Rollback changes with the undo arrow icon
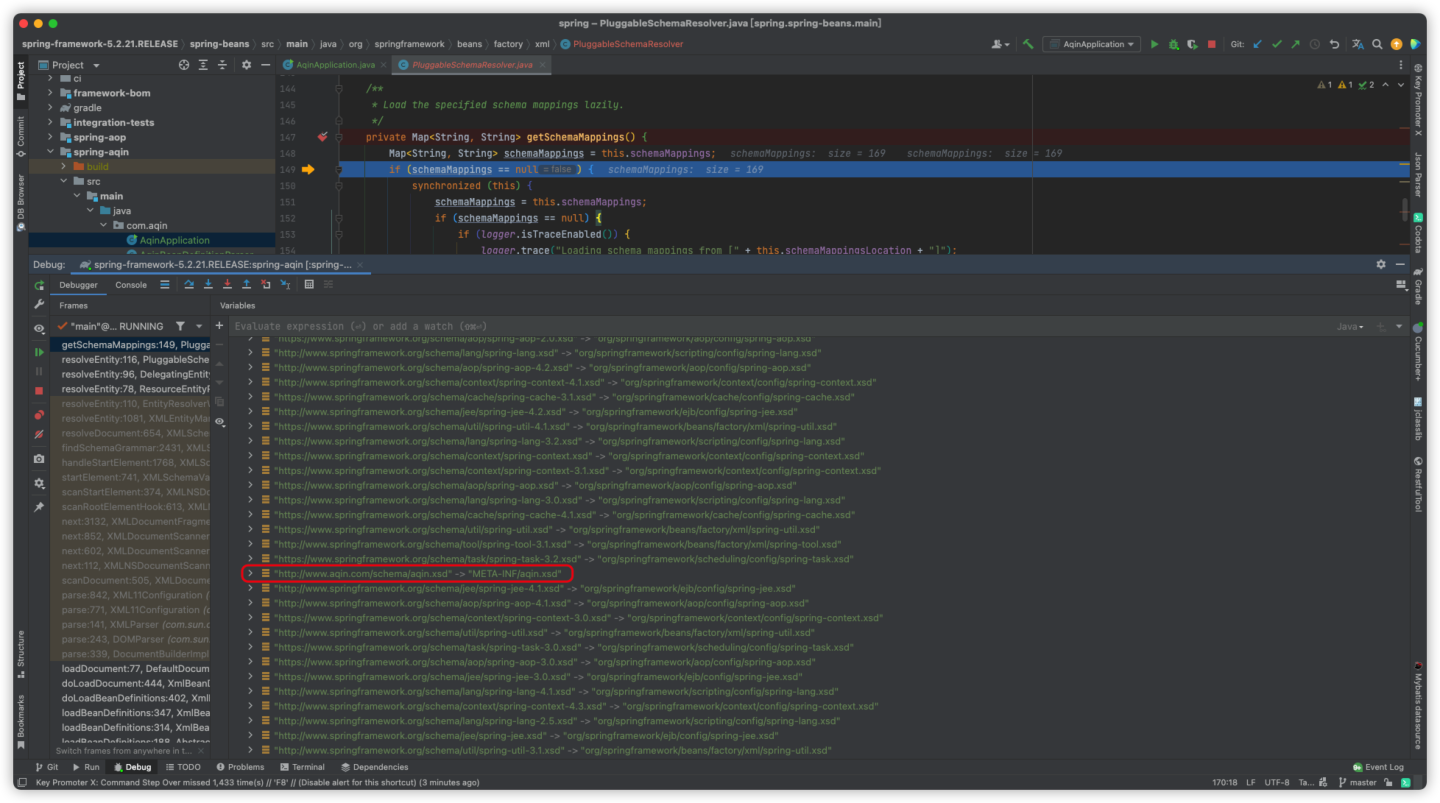 [1334, 44]
